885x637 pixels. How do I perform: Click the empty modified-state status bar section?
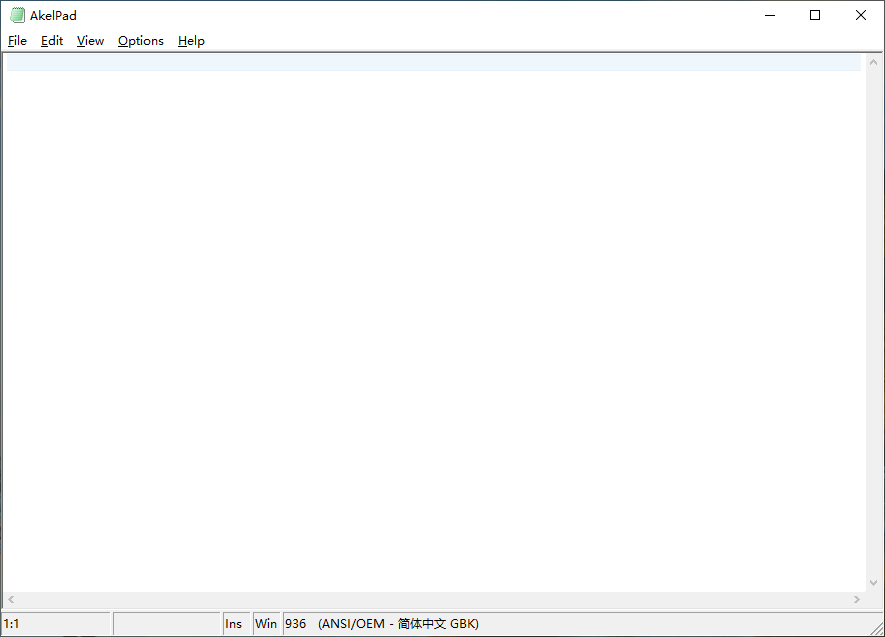pyautogui.click(x=167, y=623)
